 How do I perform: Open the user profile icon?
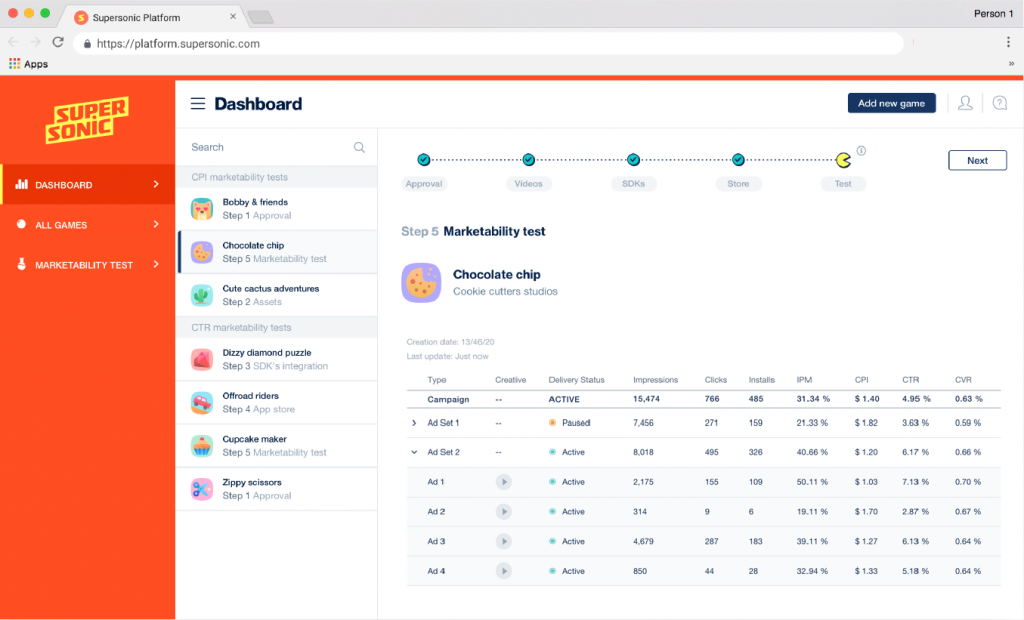coord(965,103)
